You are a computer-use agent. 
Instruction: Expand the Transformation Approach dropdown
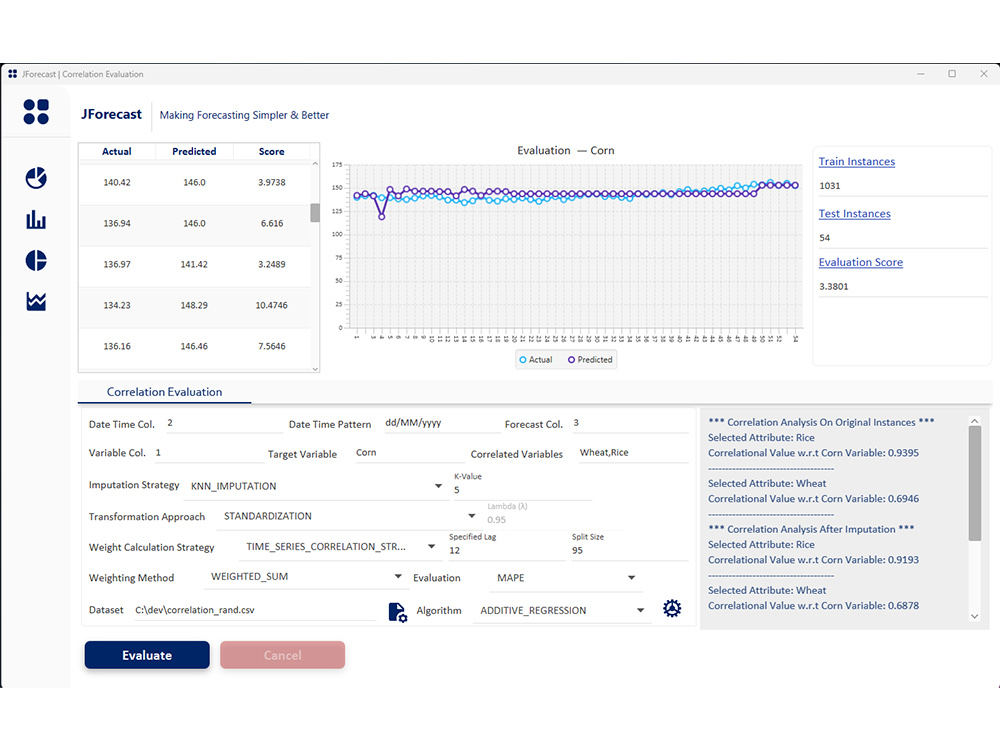(x=471, y=516)
